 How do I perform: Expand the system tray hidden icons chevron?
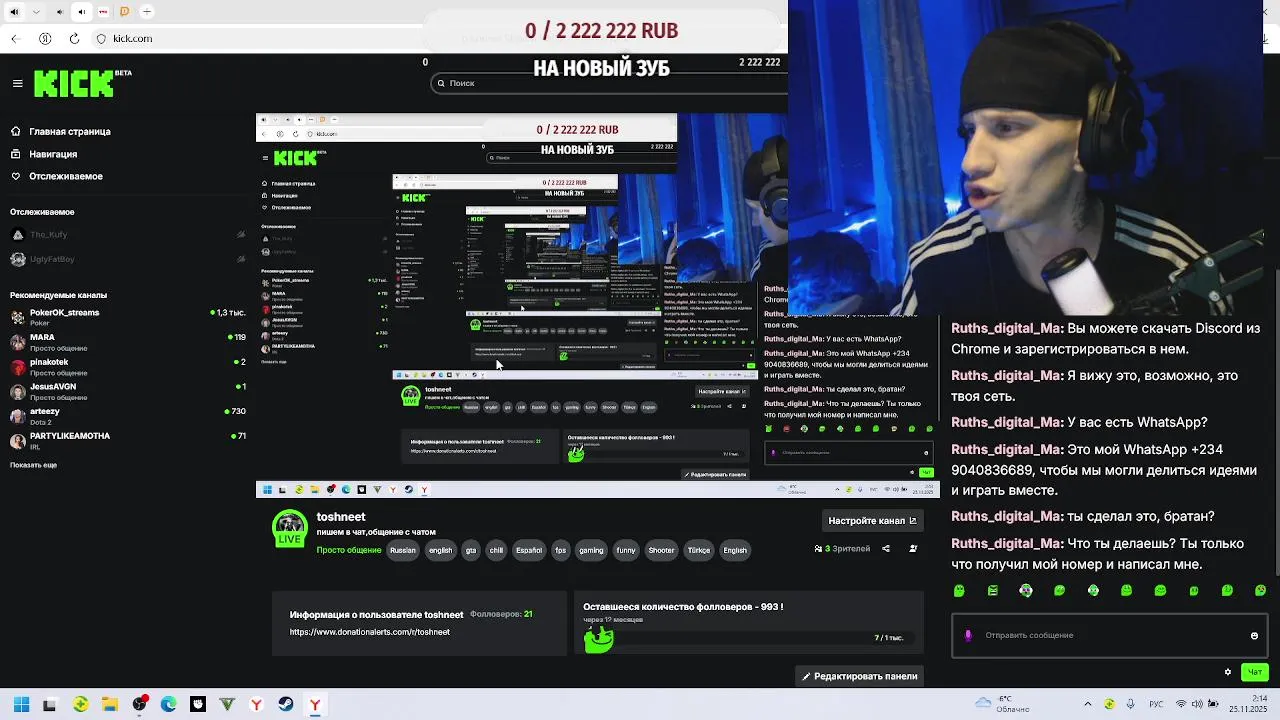[1088, 705]
